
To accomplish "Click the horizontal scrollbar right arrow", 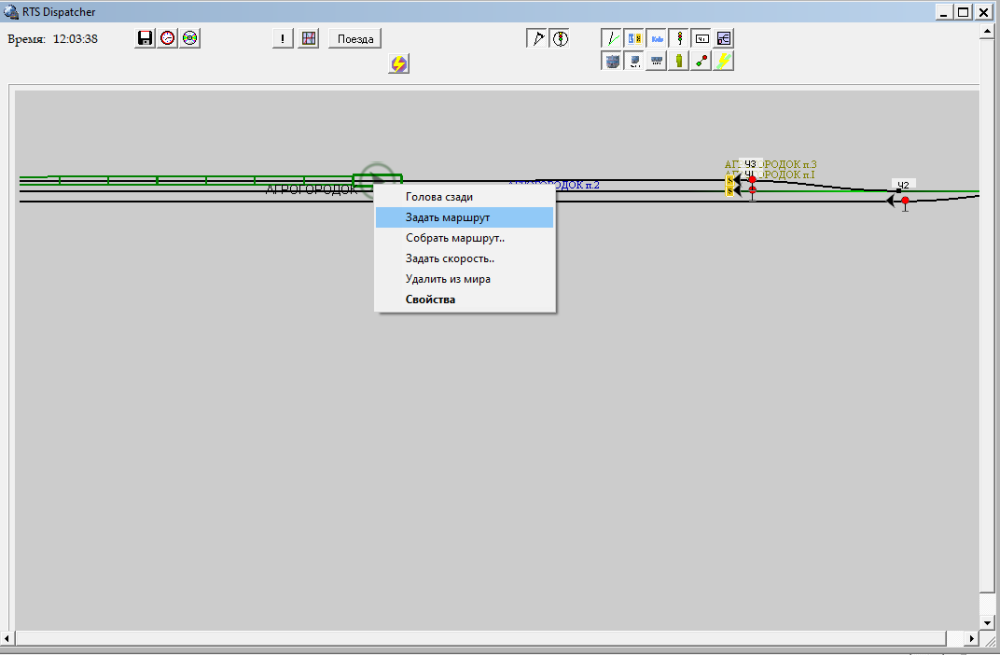I will point(970,638).
